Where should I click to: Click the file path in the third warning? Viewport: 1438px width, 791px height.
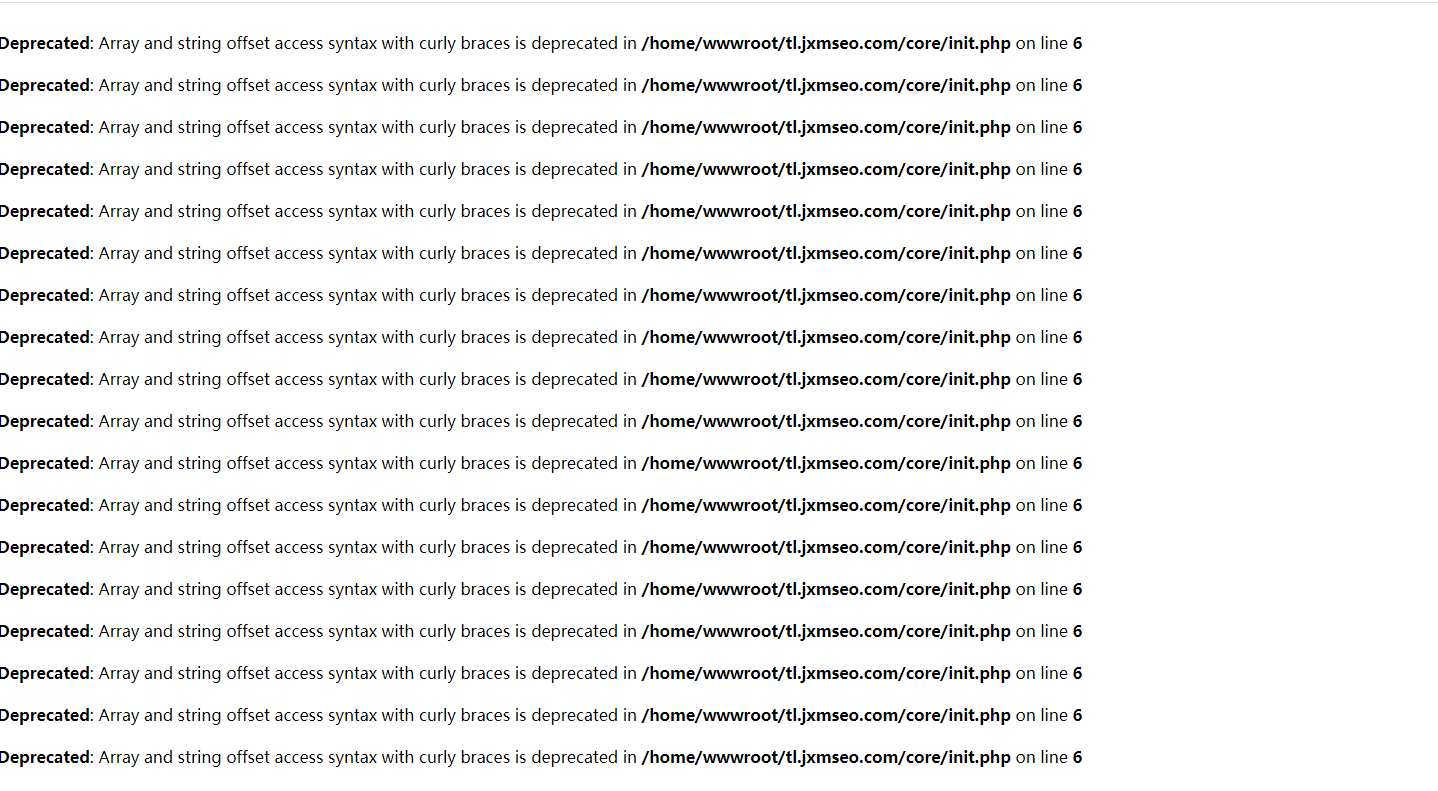click(826, 128)
